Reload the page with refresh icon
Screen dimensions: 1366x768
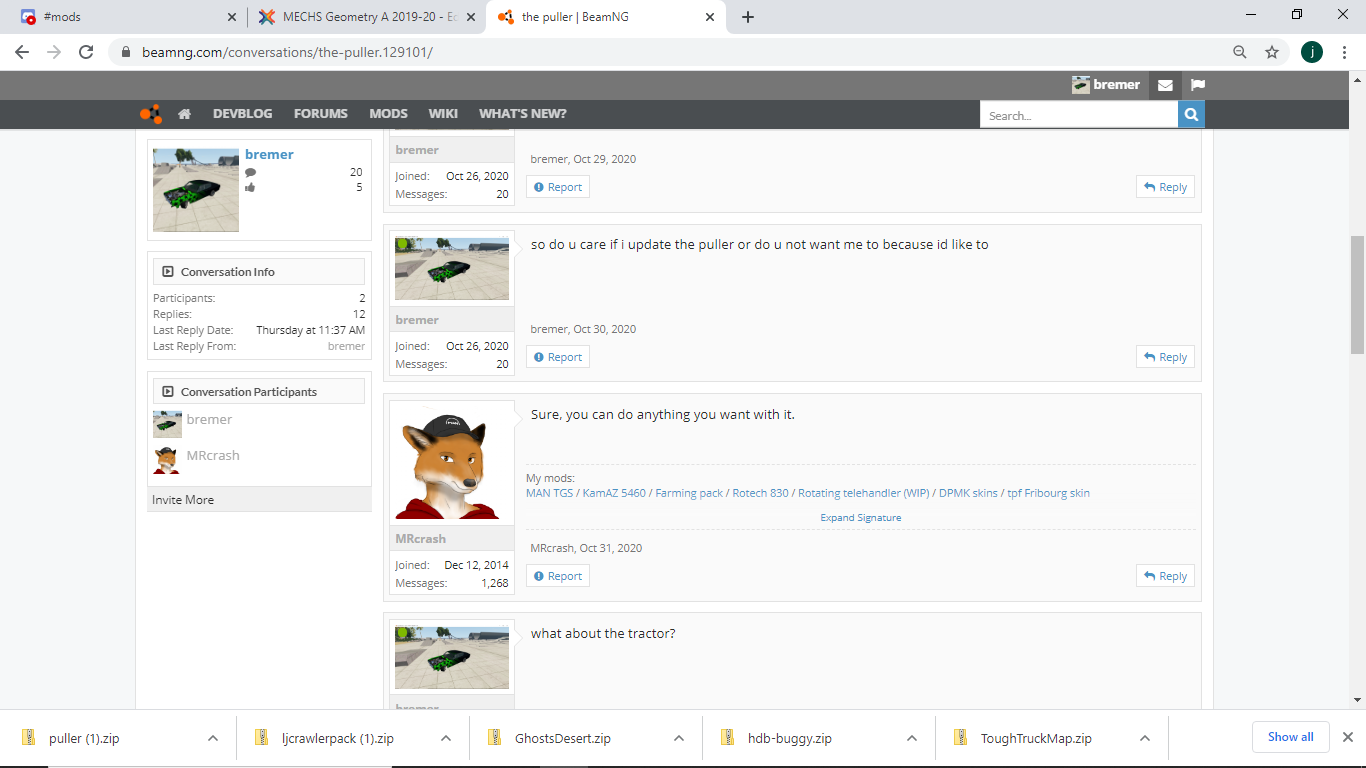click(x=86, y=52)
